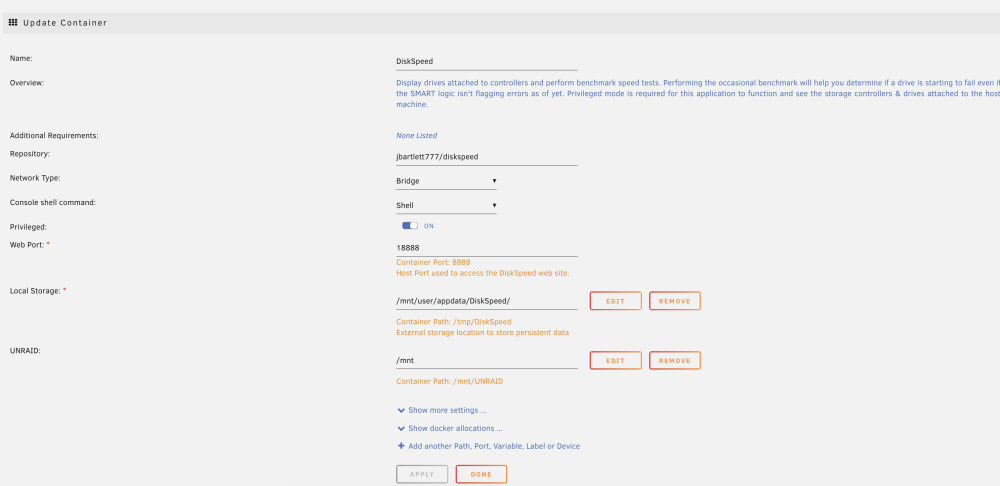The image size is (1000, 486).
Task: Click the Privileged label
Action: coord(29,227)
